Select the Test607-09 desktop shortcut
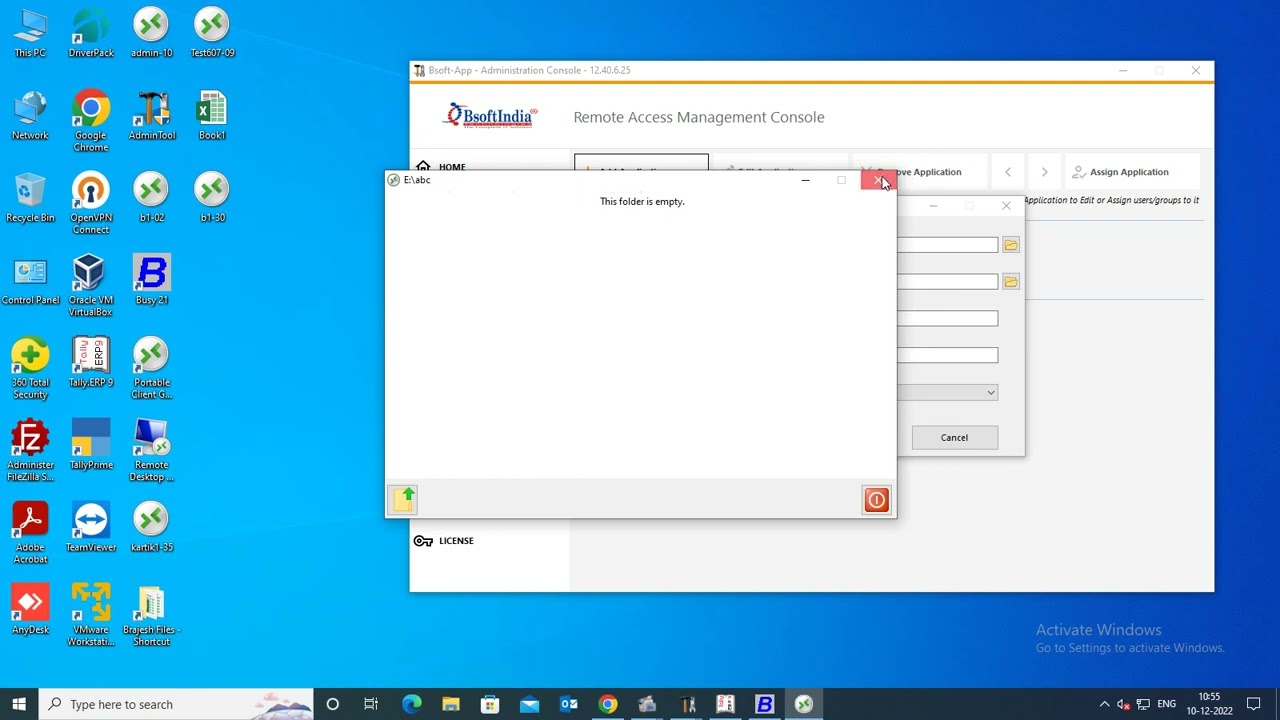The height and width of the screenshot is (720, 1280). 212,34
